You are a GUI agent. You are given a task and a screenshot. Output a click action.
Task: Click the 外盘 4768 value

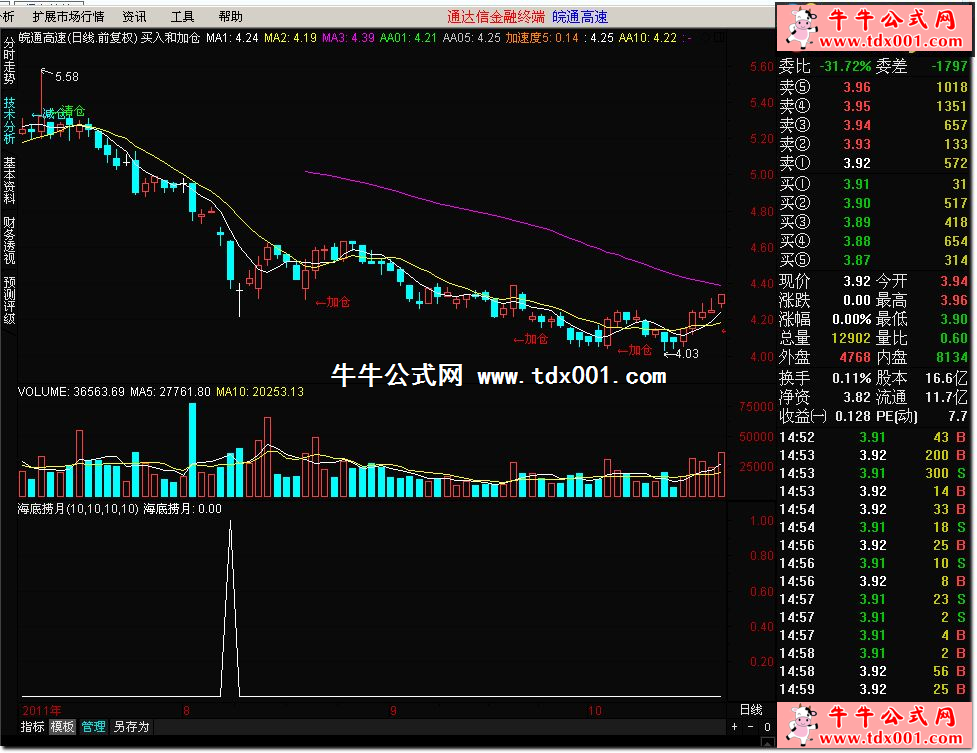tap(855, 358)
